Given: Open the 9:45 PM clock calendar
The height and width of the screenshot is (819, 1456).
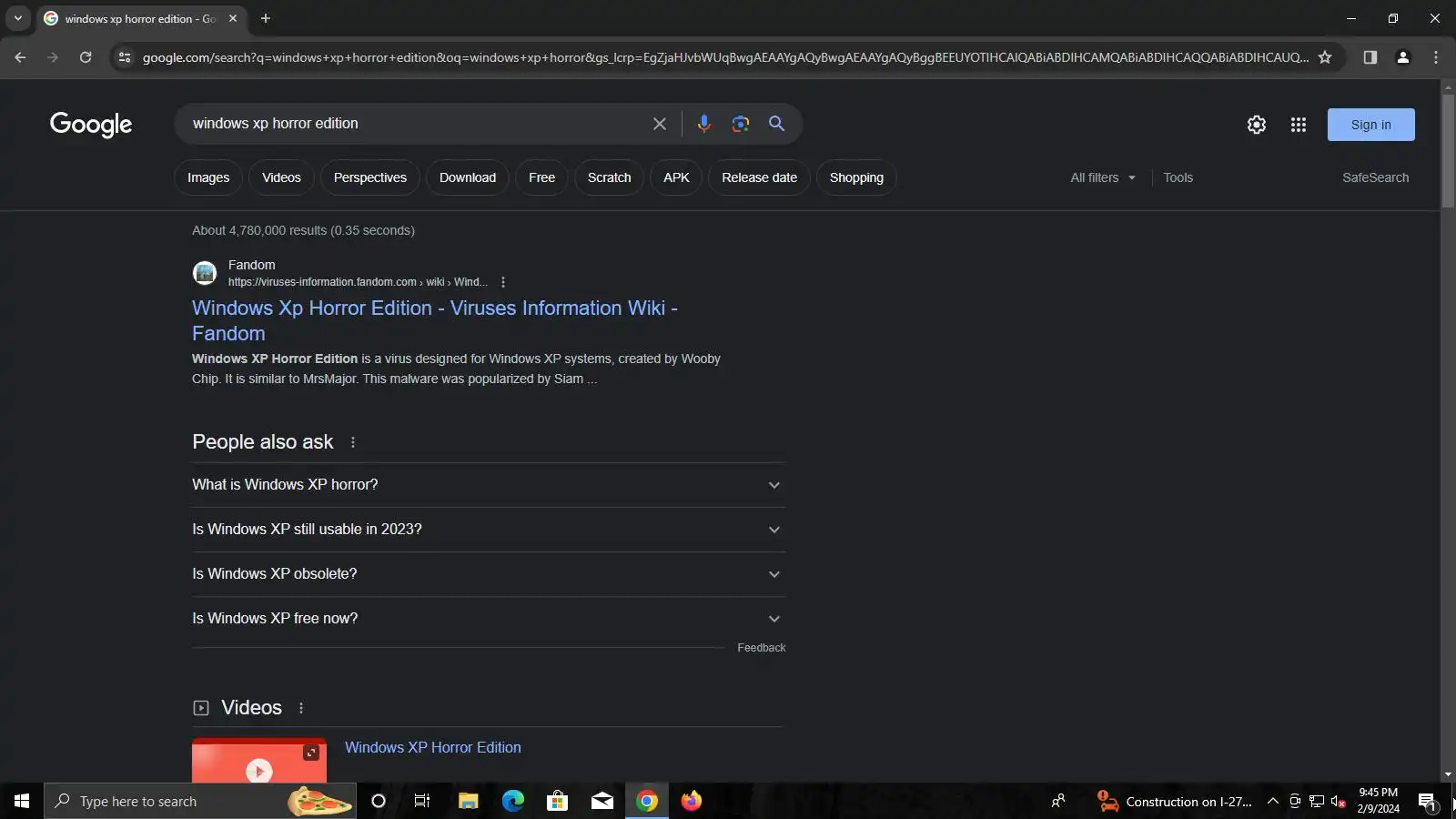Looking at the screenshot, I should pyautogui.click(x=1379, y=801).
